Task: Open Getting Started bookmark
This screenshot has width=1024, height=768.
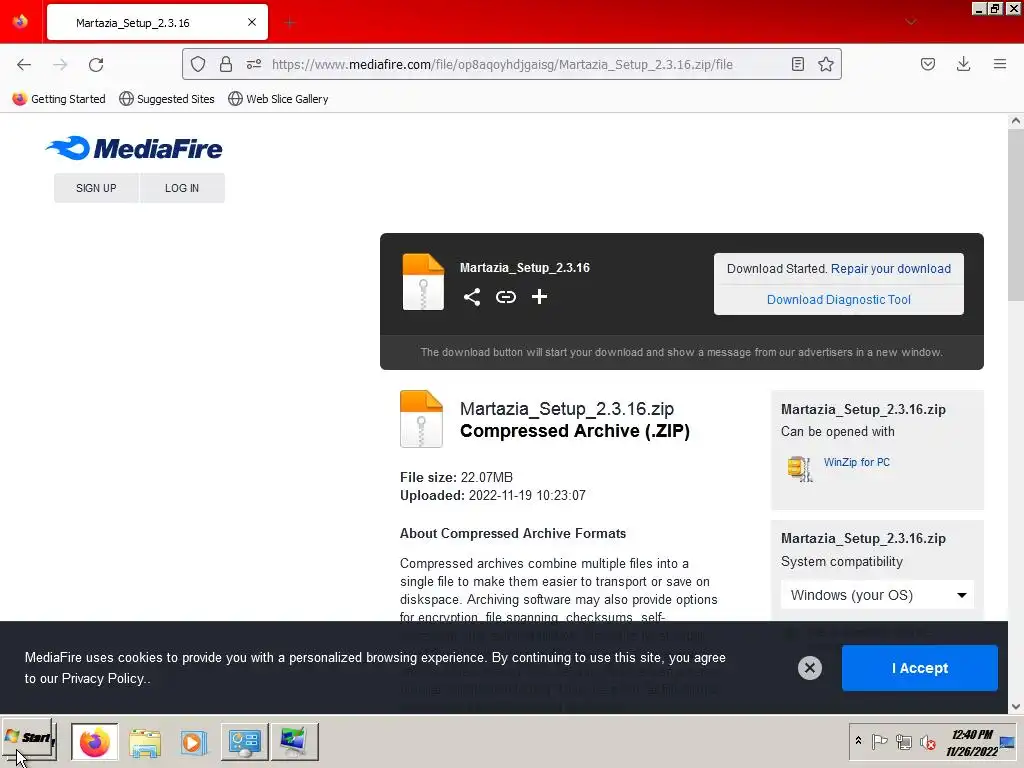Action: tap(59, 99)
